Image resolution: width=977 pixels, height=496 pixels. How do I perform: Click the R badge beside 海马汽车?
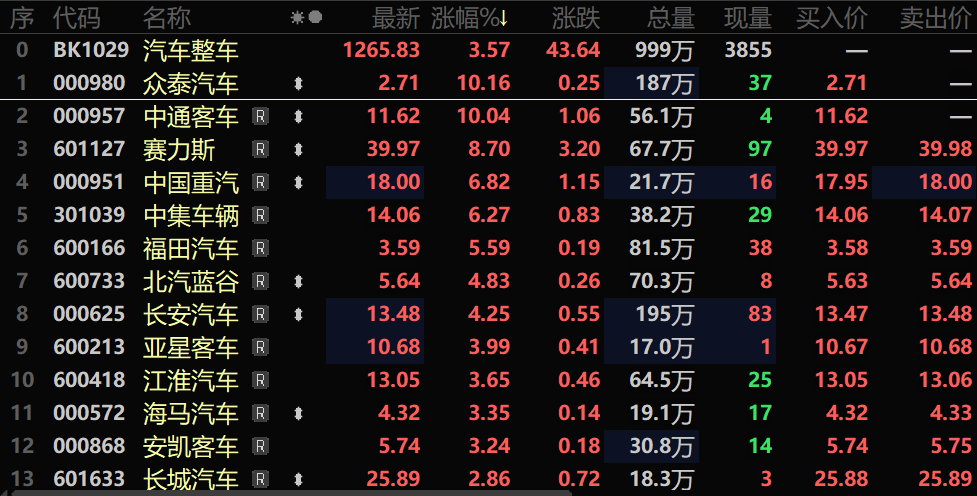tap(260, 413)
